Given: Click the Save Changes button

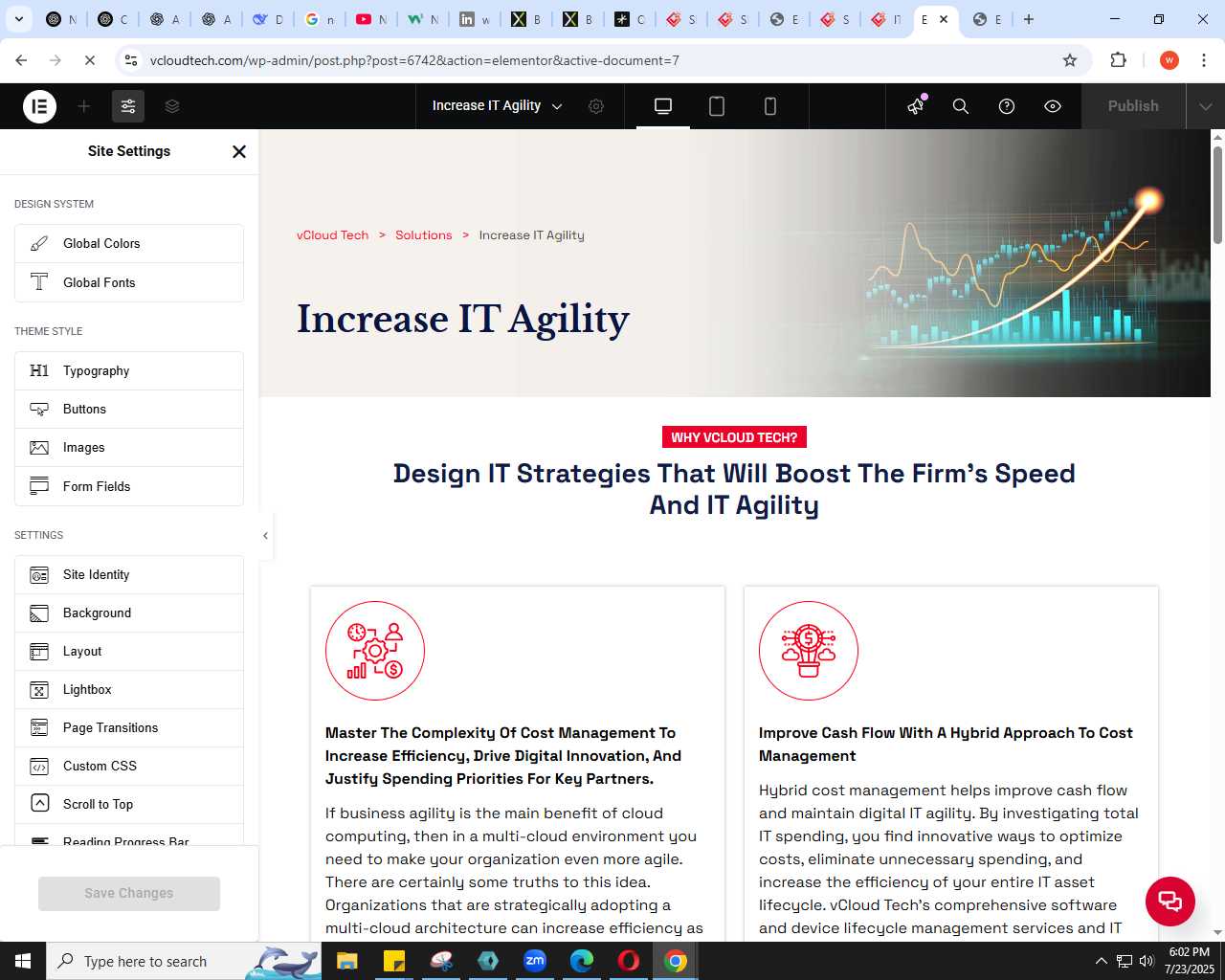Looking at the screenshot, I should coord(129,893).
